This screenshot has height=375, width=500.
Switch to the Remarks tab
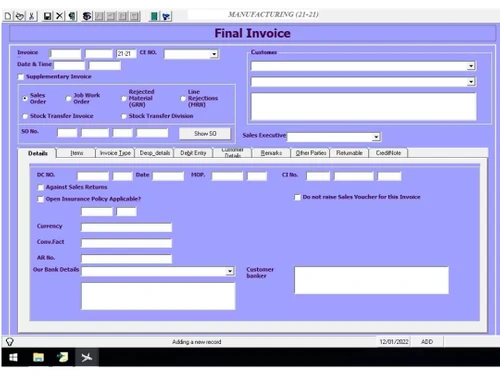tap(271, 153)
